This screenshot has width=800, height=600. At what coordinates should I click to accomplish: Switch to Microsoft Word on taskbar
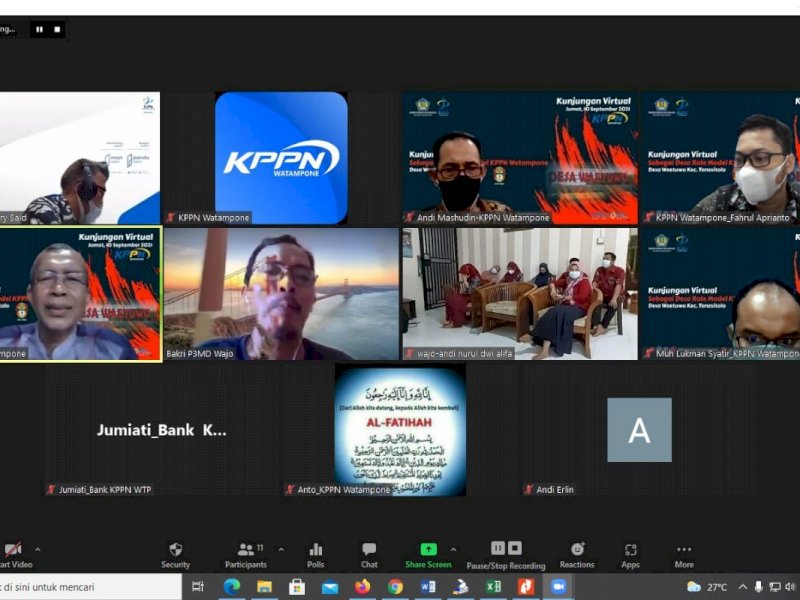428,587
